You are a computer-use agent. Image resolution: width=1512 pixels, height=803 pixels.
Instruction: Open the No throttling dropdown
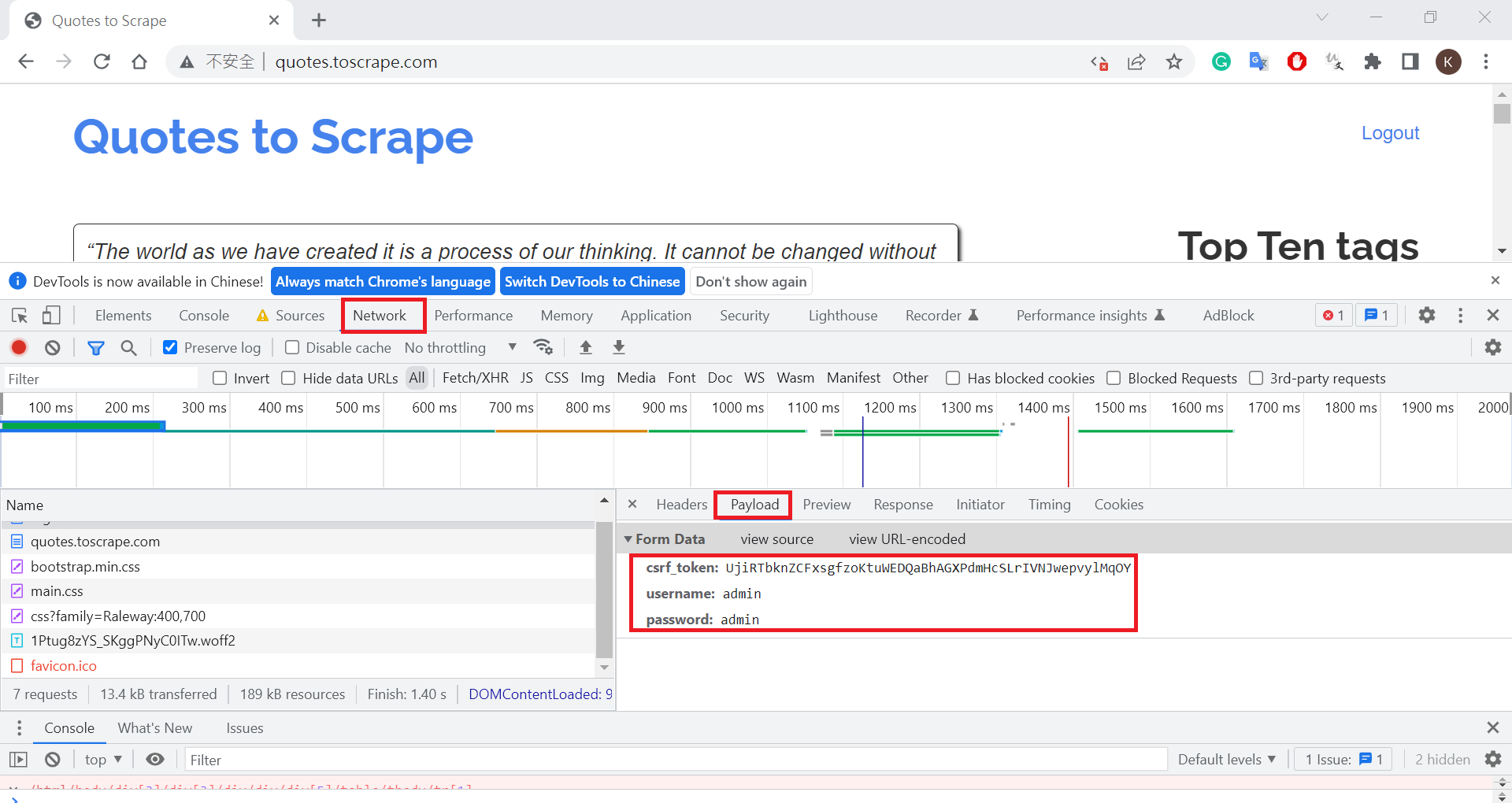(460, 347)
